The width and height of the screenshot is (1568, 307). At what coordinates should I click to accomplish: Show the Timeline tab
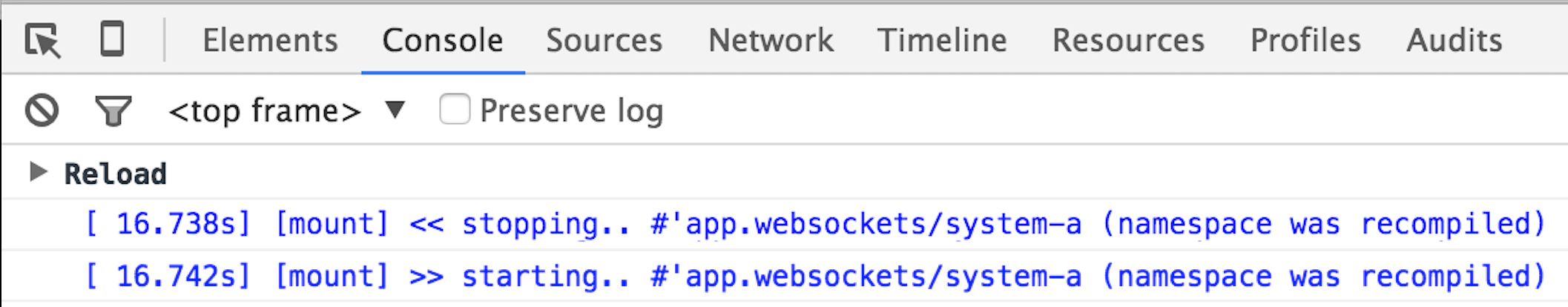tap(942, 40)
